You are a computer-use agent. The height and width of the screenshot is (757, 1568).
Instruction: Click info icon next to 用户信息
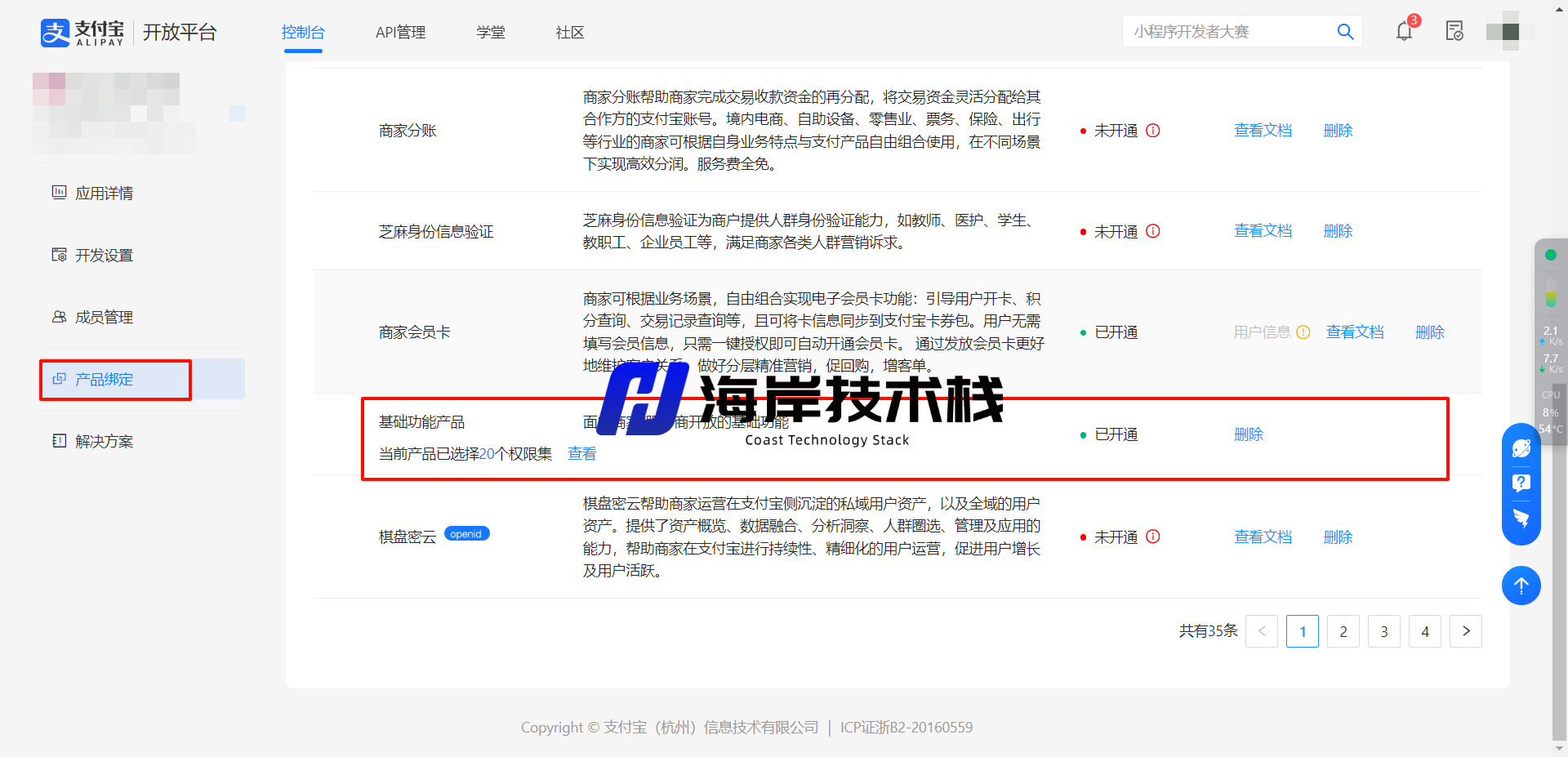click(x=1303, y=332)
